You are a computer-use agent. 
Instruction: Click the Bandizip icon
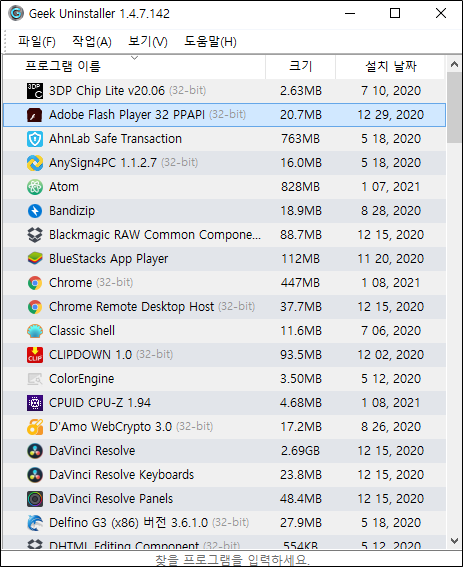click(x=35, y=211)
